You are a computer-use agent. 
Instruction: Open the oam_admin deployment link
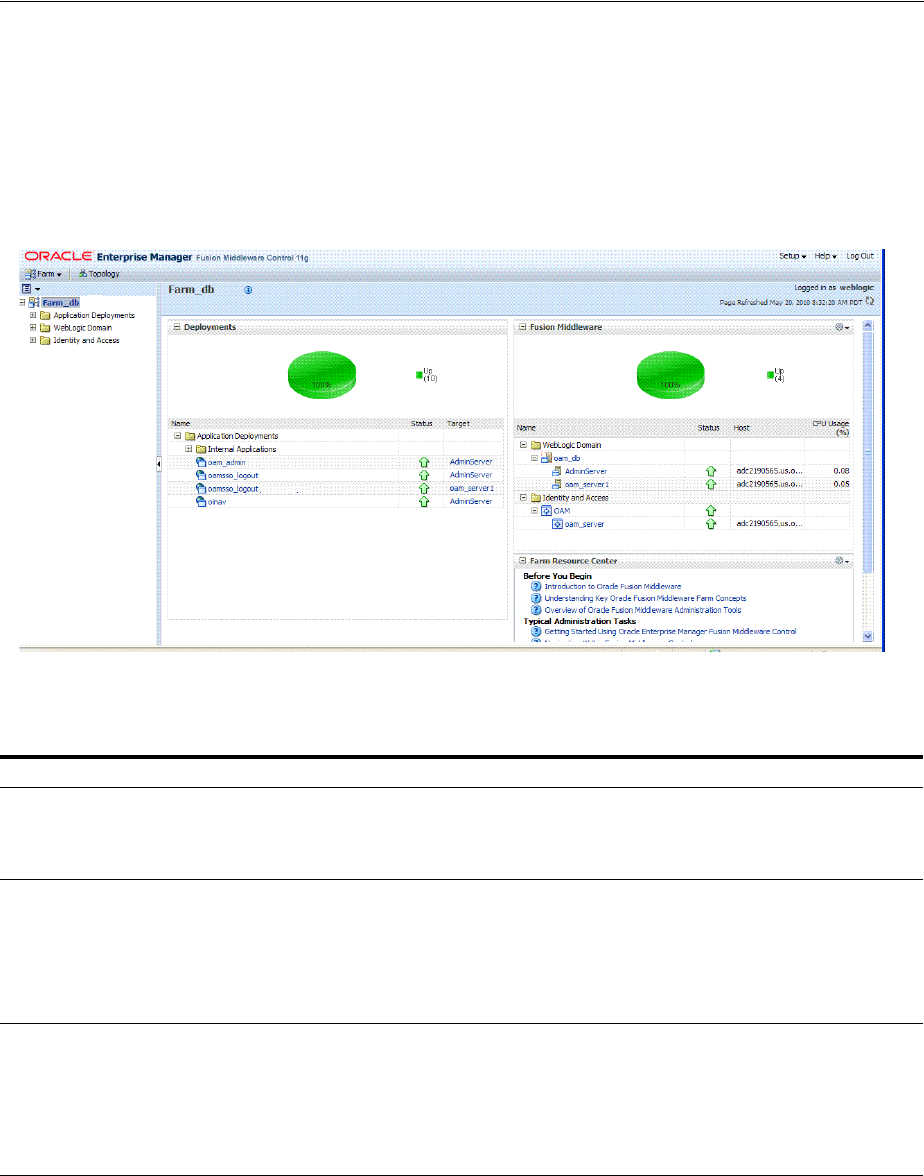(x=226, y=462)
